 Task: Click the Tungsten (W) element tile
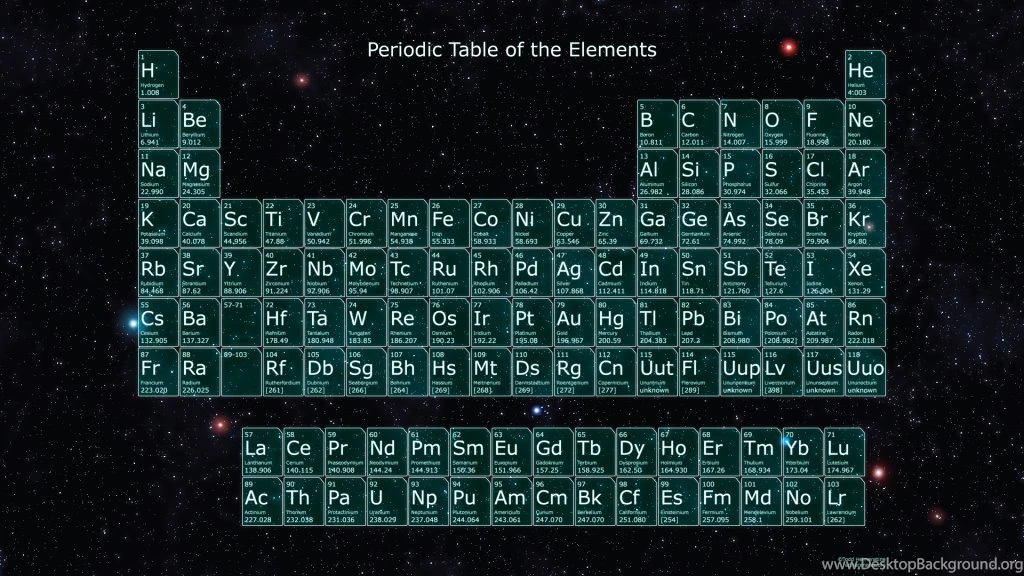click(366, 322)
